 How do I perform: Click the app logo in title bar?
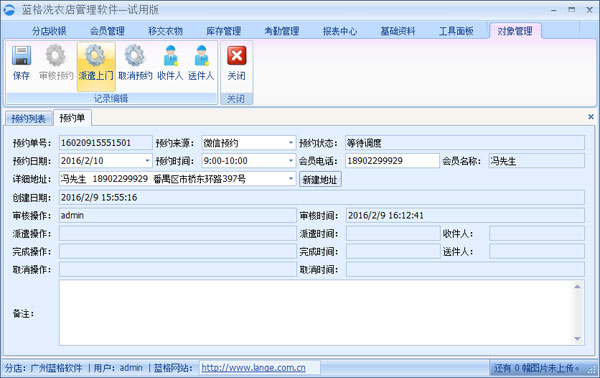tap(9, 10)
